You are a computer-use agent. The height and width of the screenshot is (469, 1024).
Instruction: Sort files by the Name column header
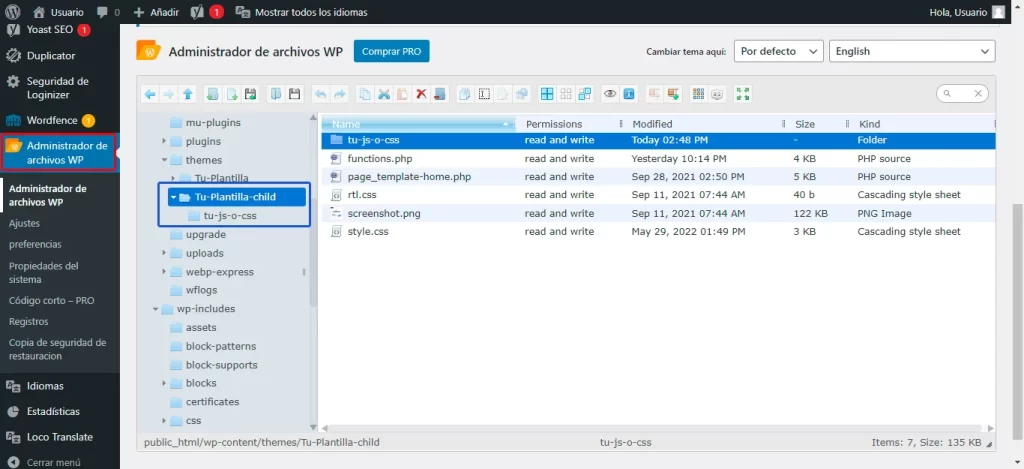pyautogui.click(x=420, y=123)
